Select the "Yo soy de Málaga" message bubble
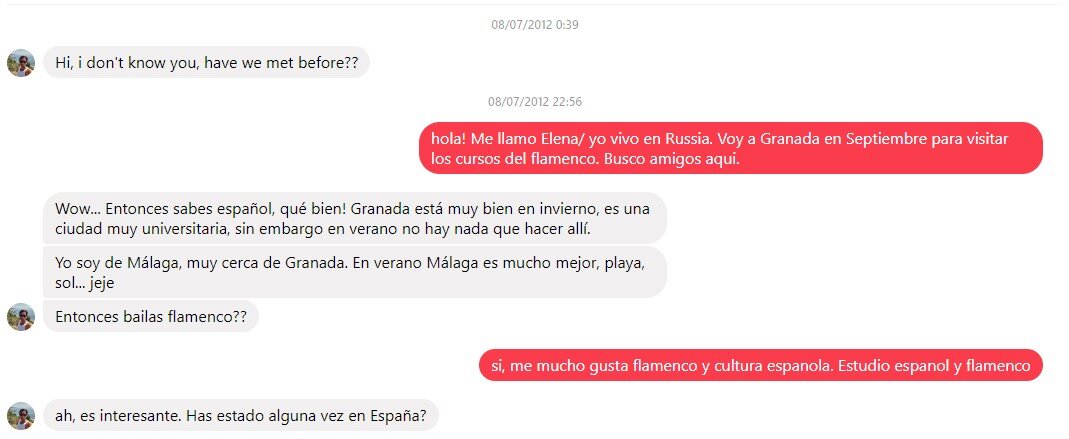 point(355,272)
